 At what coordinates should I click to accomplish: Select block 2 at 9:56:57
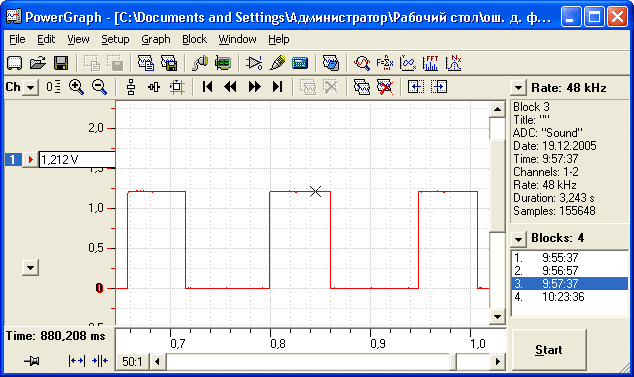(x=569, y=271)
